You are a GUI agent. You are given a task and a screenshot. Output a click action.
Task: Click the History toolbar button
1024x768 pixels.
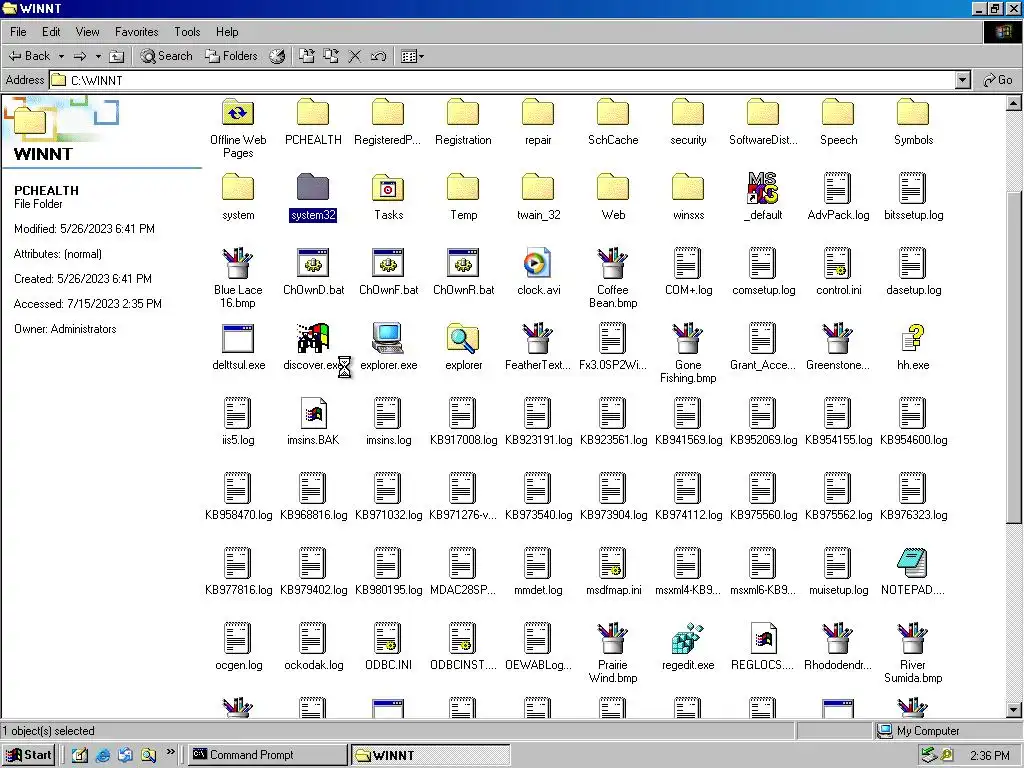click(x=278, y=56)
